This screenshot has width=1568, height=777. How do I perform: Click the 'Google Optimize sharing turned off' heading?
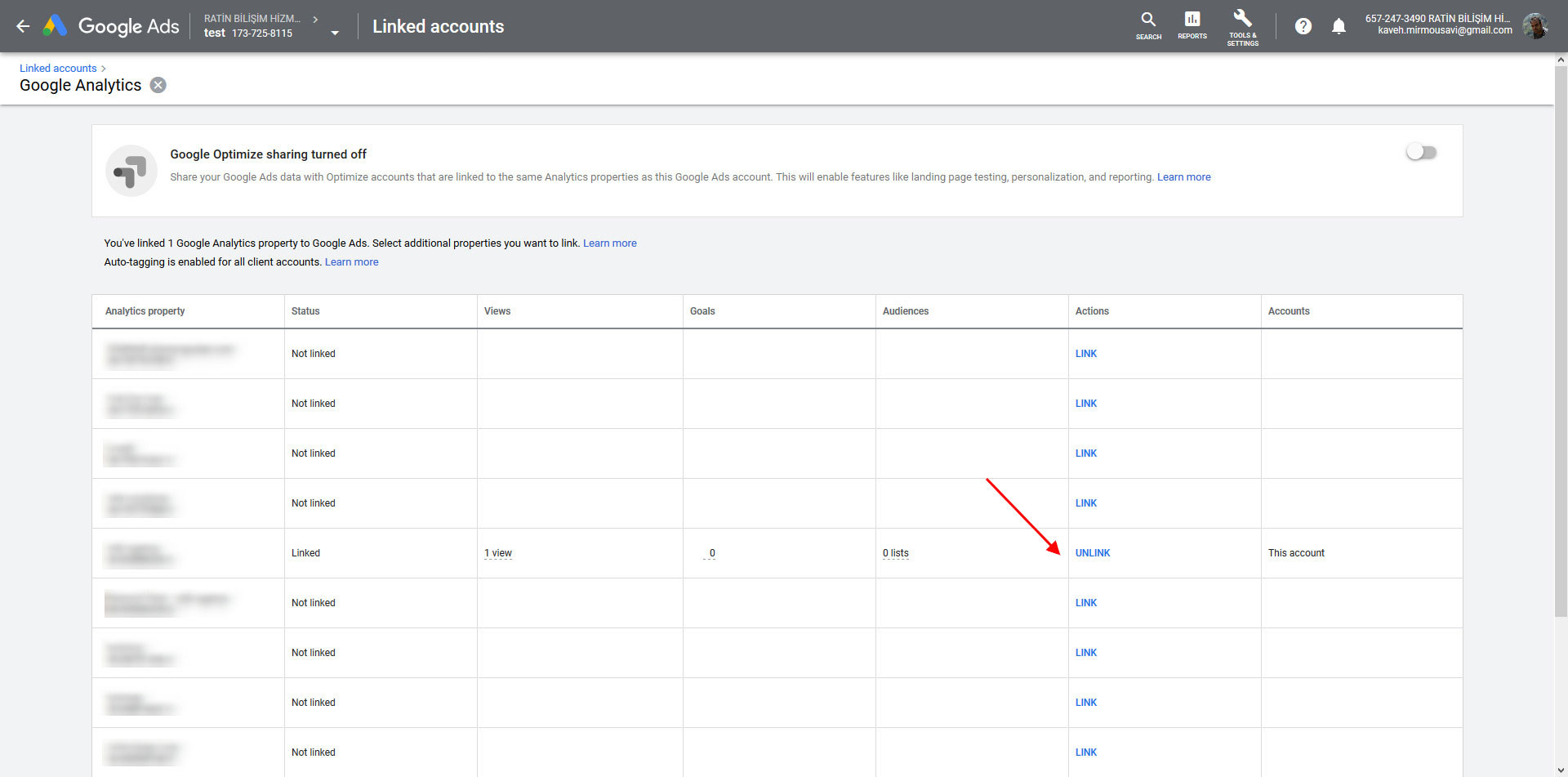tap(268, 154)
